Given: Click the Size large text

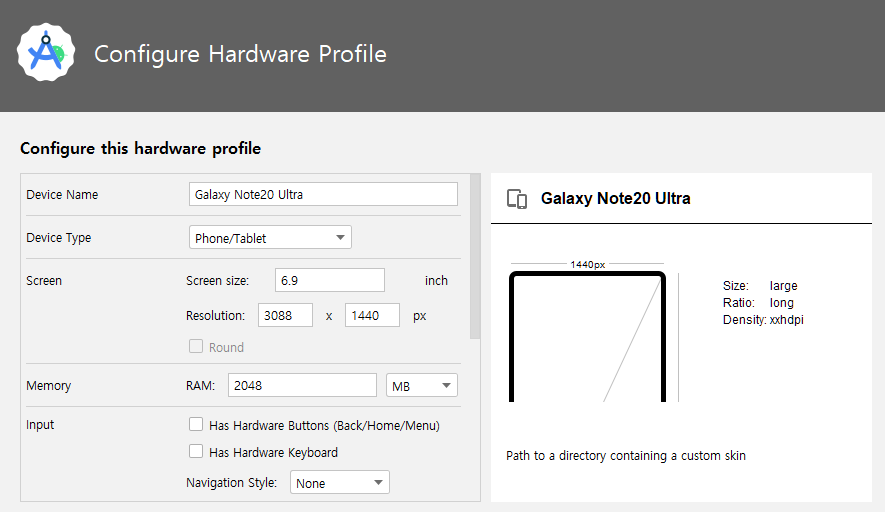Looking at the screenshot, I should 760,286.
